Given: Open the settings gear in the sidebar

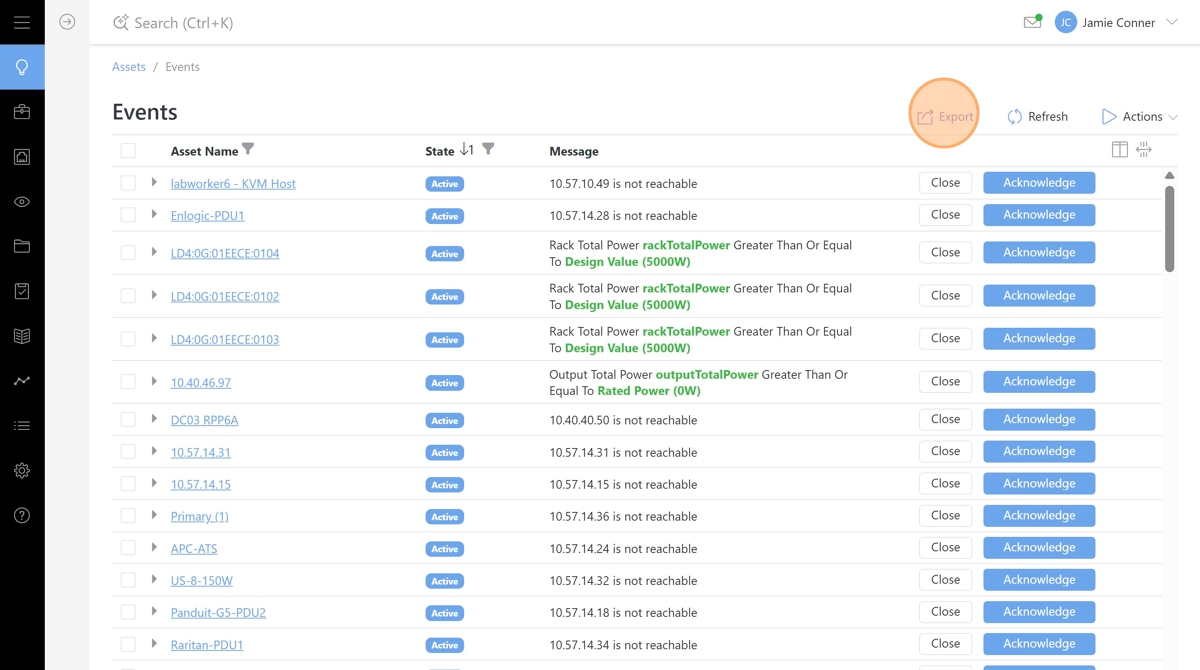Looking at the screenshot, I should tap(22, 471).
